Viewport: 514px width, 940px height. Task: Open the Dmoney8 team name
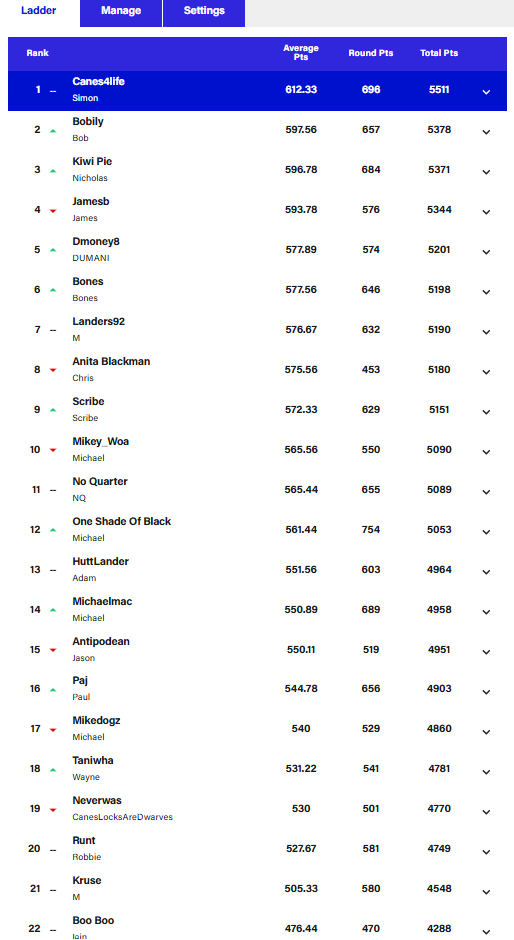click(x=96, y=242)
